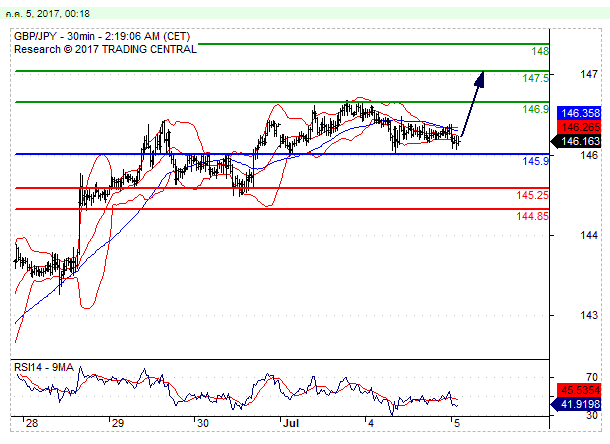The width and height of the screenshot is (610, 444).
Task: Select the 144.85 support level label
Action: coord(532,216)
